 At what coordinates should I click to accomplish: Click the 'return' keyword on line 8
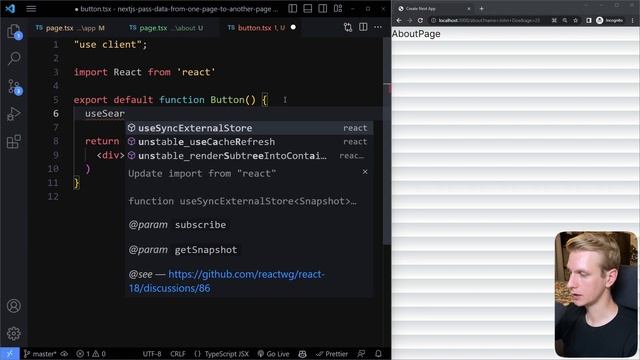102,141
